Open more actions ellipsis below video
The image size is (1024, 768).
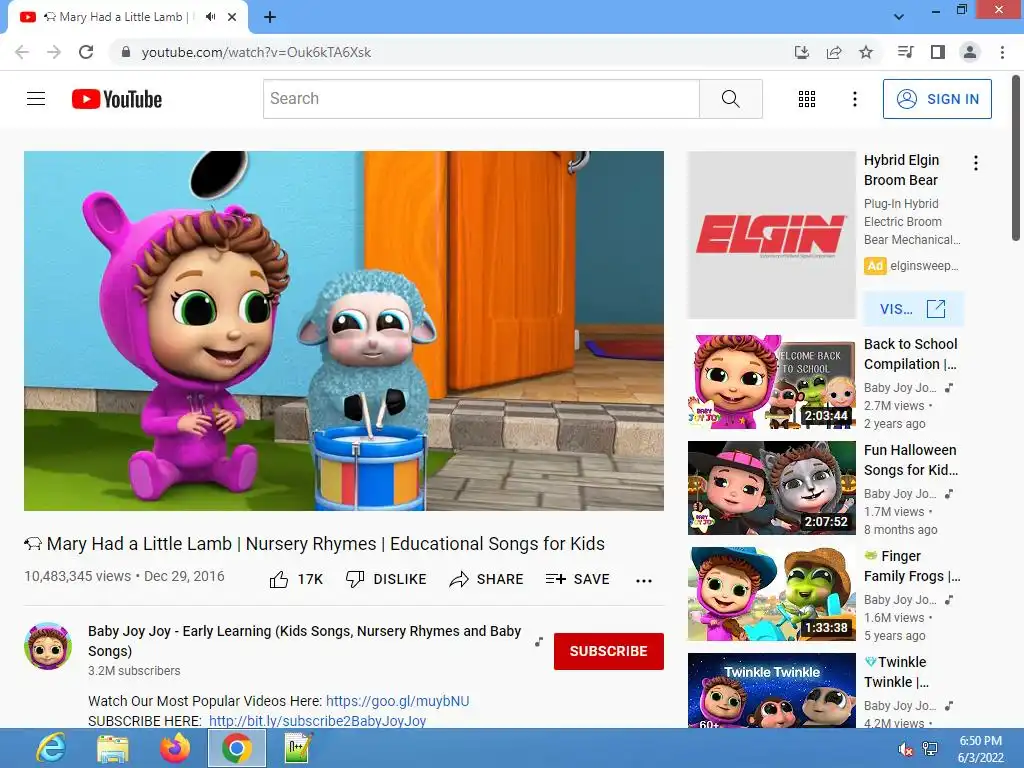(644, 581)
